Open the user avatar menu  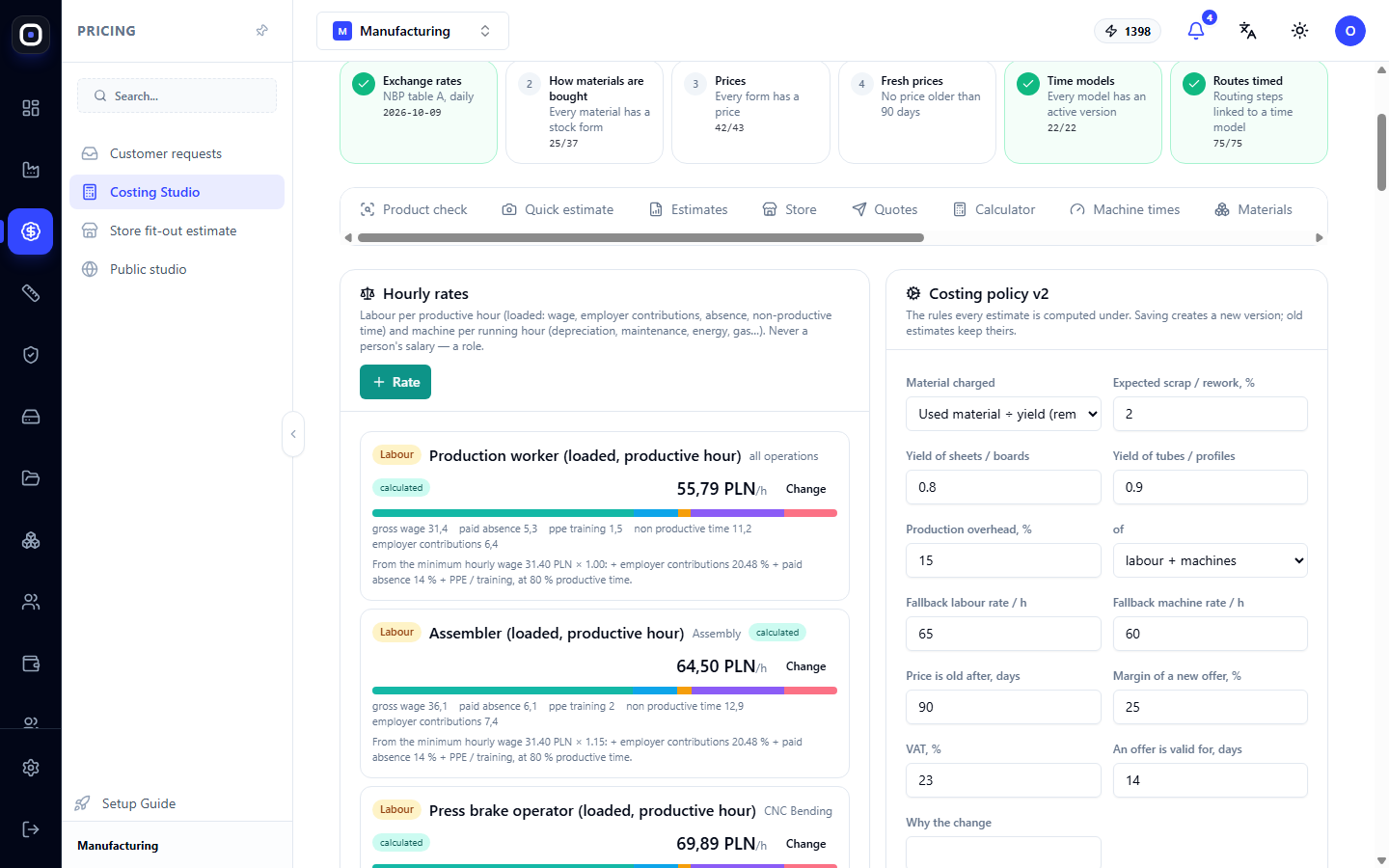1350,31
